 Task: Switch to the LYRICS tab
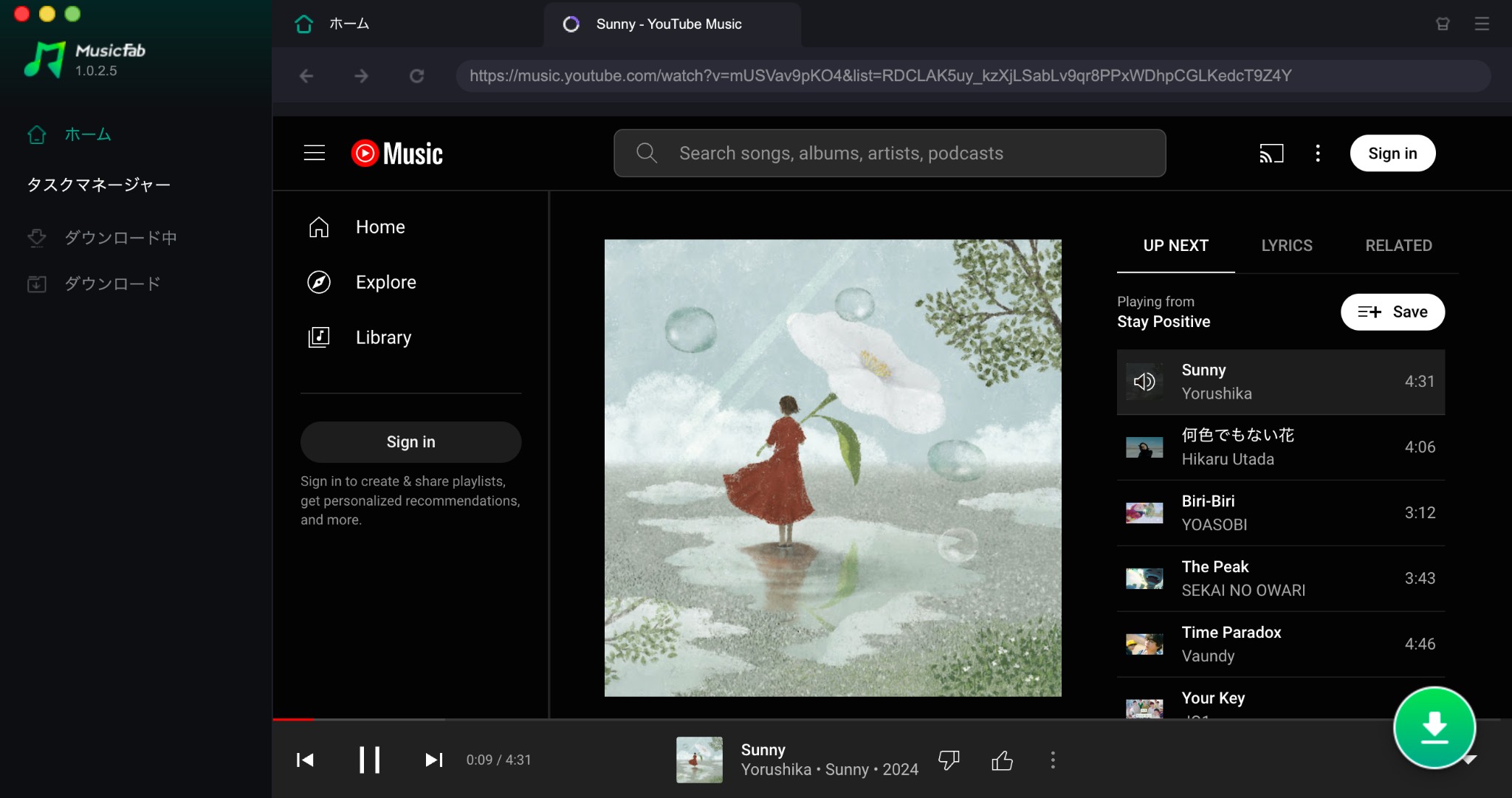[1287, 246]
